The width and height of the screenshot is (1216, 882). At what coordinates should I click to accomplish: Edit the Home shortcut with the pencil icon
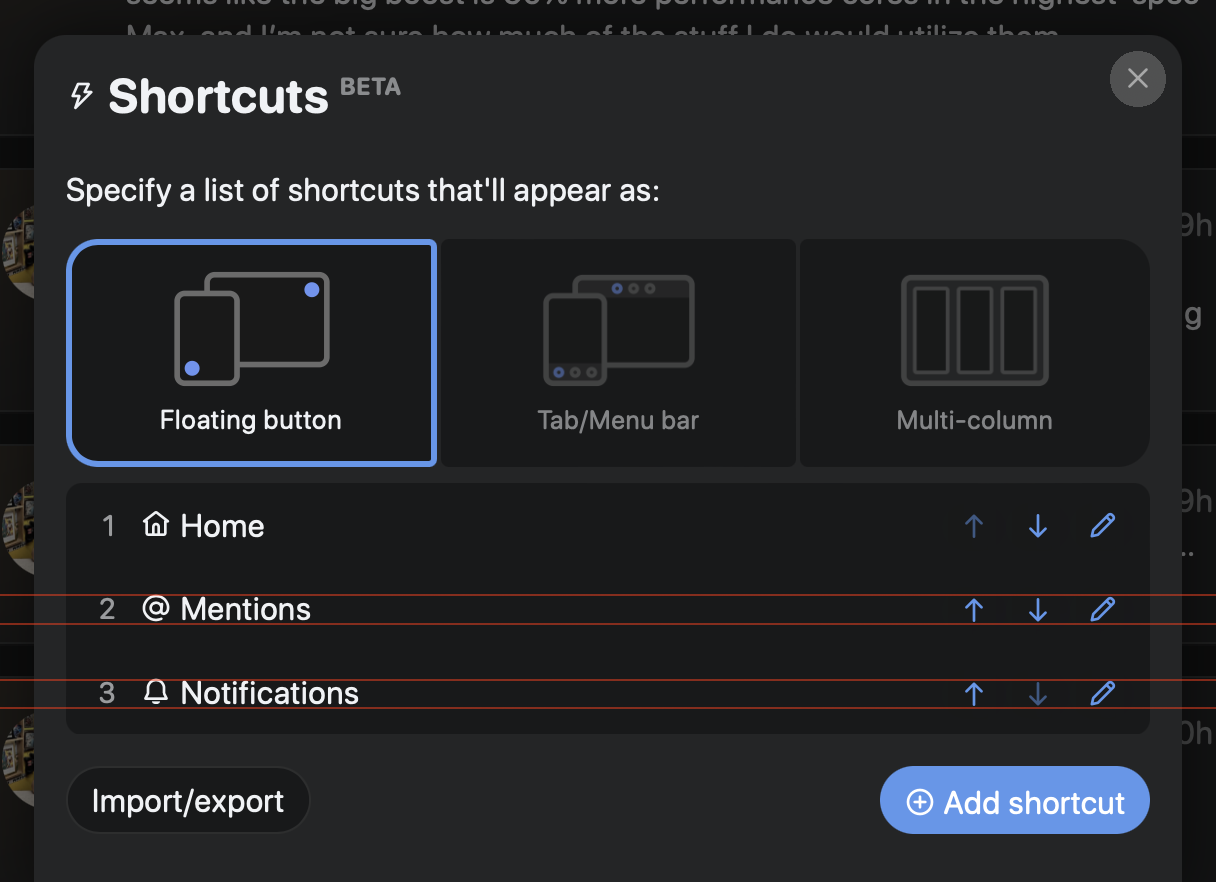pyautogui.click(x=1102, y=525)
